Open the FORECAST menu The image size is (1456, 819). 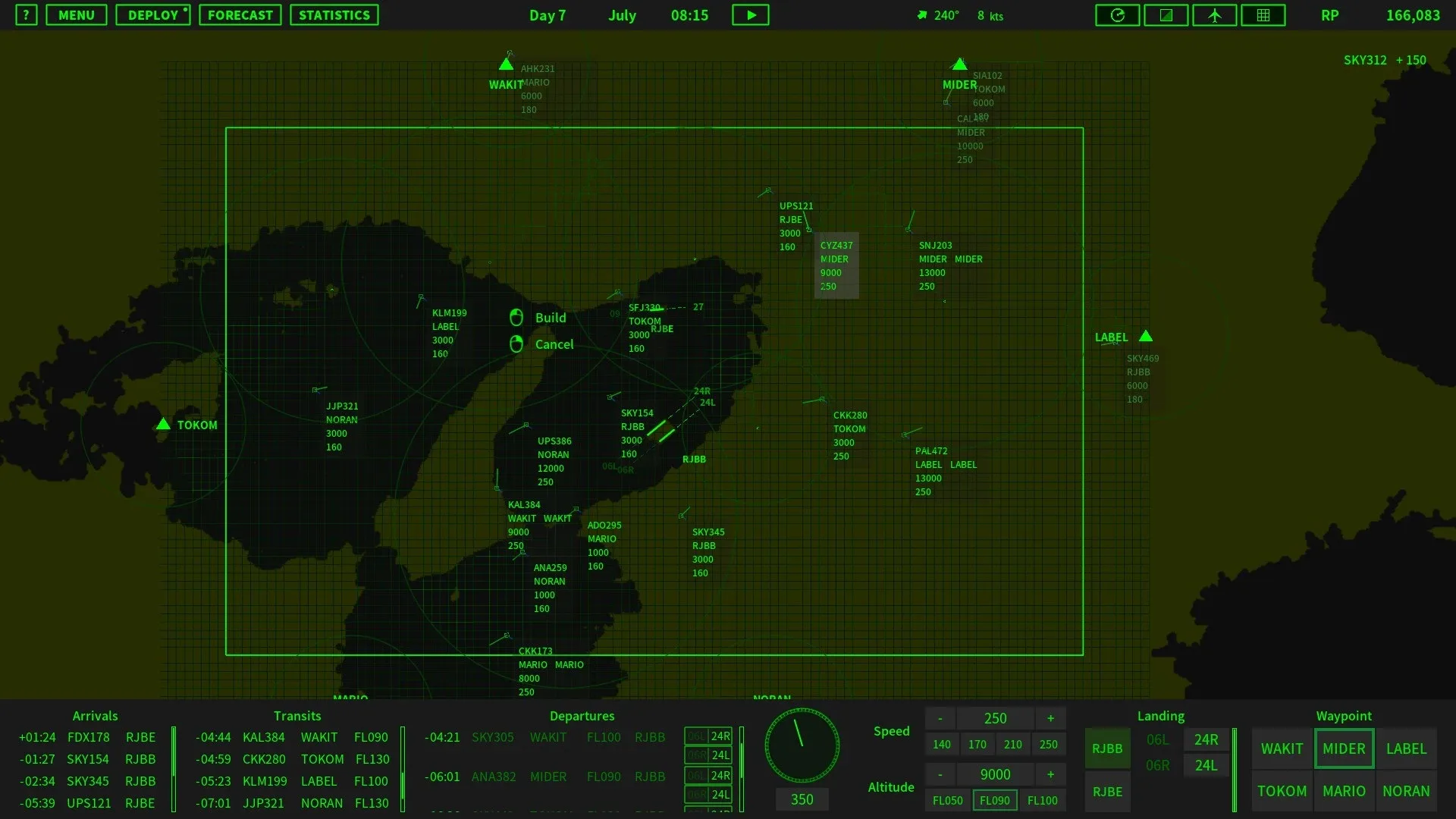coord(240,15)
